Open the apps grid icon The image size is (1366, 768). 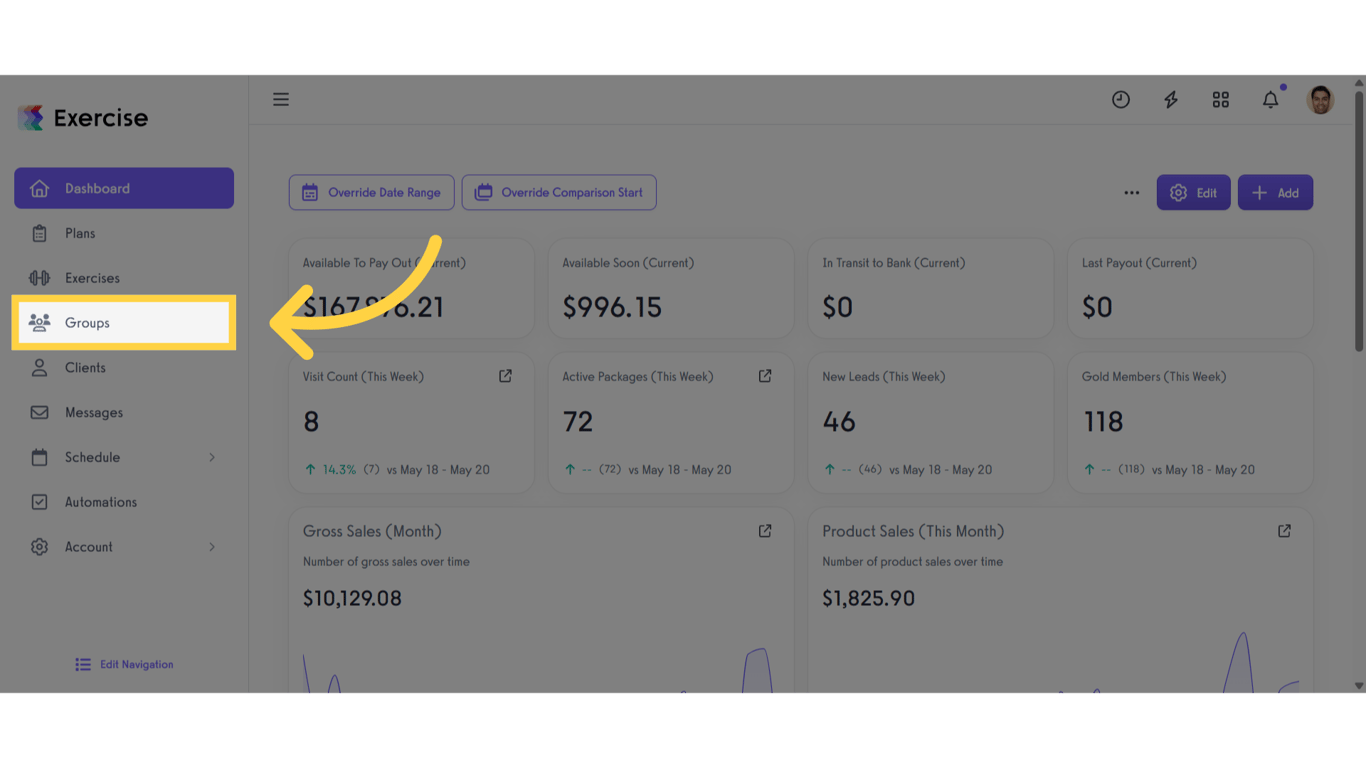pos(1221,99)
